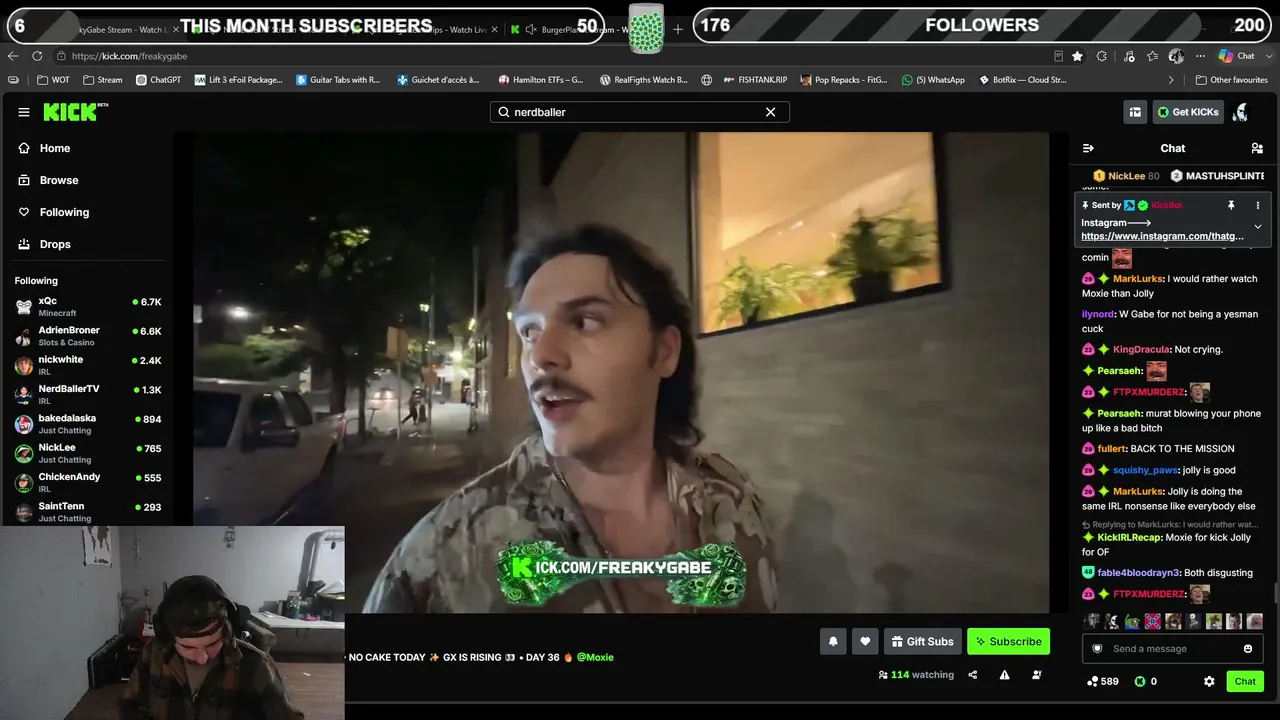Open the Kick dashboard panel icon
Viewport: 1280px width, 720px height.
click(x=1135, y=112)
